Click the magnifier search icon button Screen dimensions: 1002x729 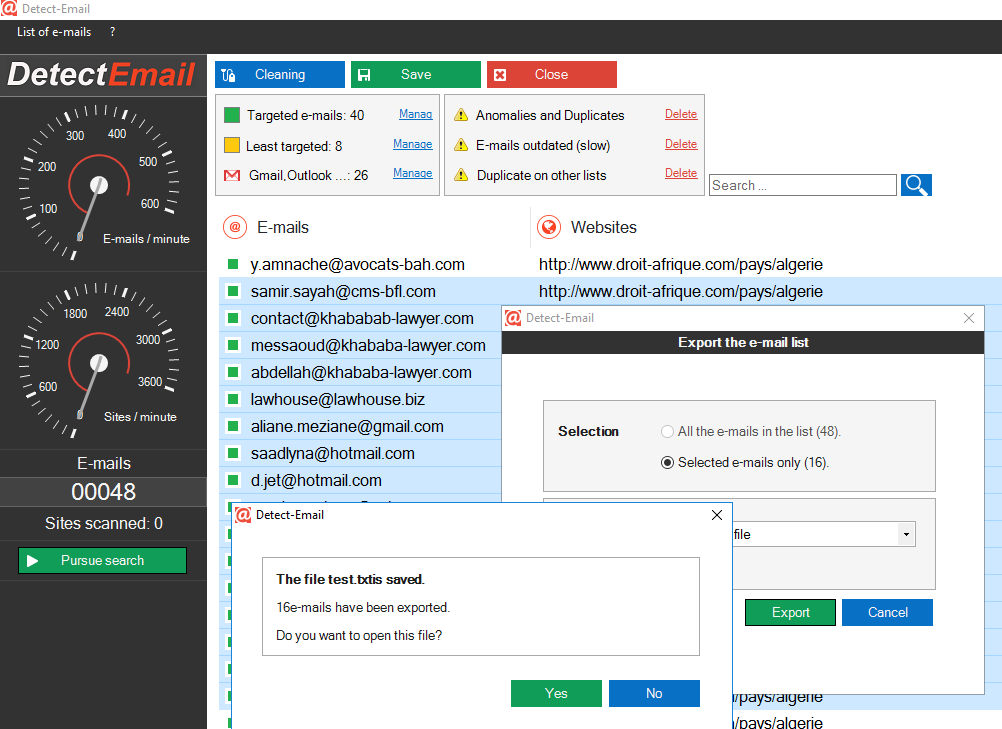[x=916, y=185]
